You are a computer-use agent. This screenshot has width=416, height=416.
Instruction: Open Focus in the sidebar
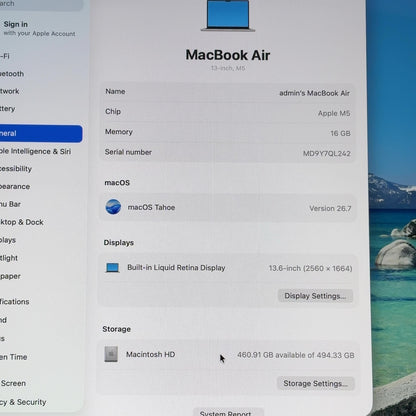(2, 339)
